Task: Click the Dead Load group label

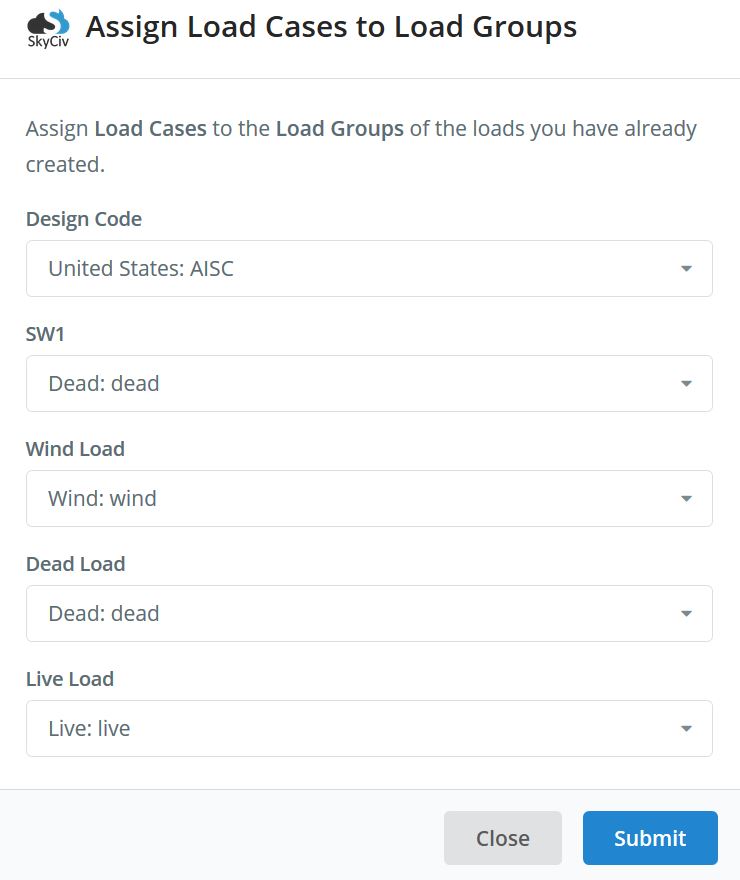Action: click(x=76, y=564)
